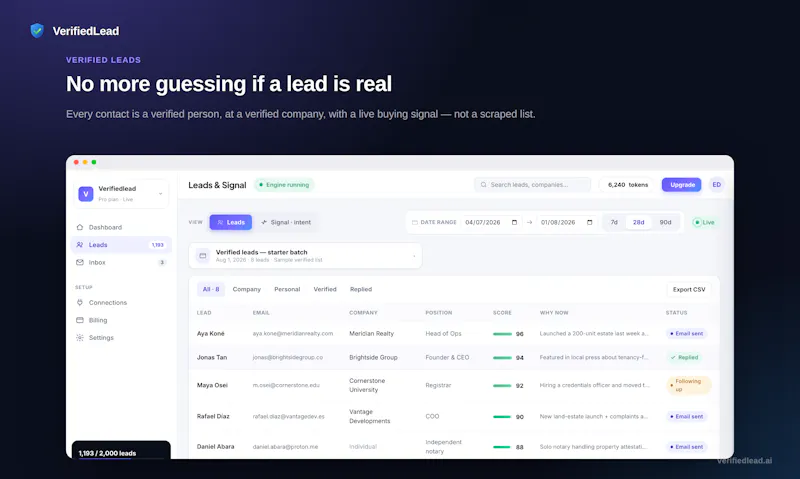This screenshot has height=479, width=800.
Task: Focus the Search leads, companies field
Action: [532, 185]
